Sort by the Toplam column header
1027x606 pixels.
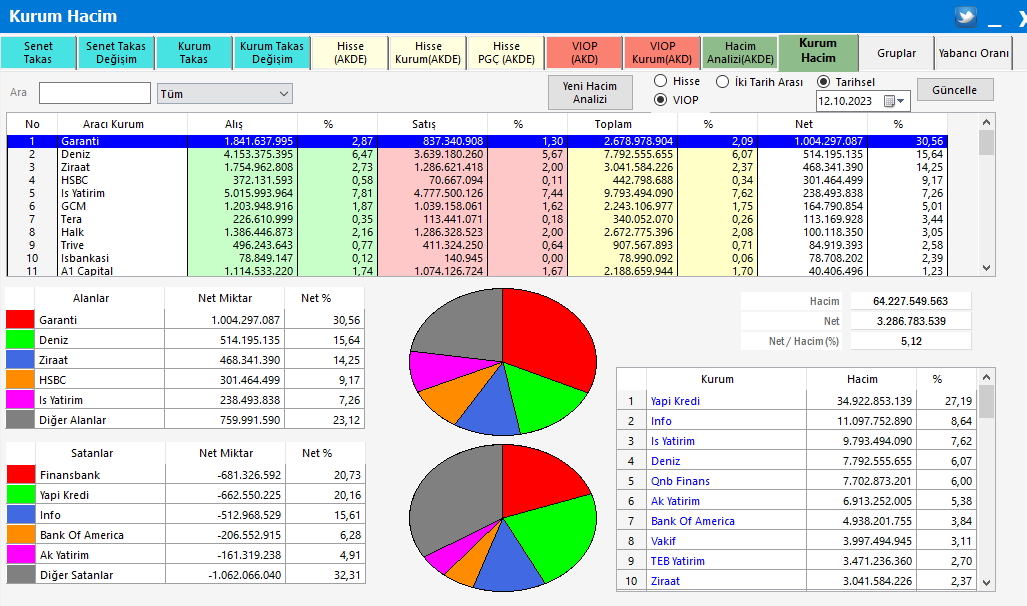623,124
